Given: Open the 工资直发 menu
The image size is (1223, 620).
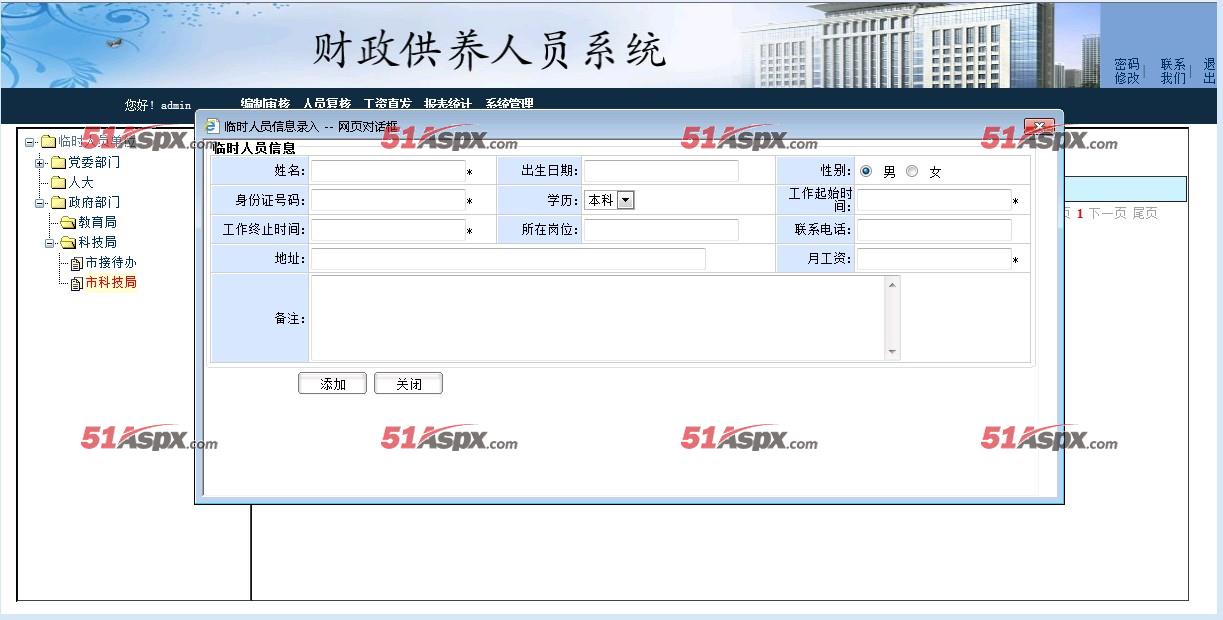Looking at the screenshot, I should 387,103.
